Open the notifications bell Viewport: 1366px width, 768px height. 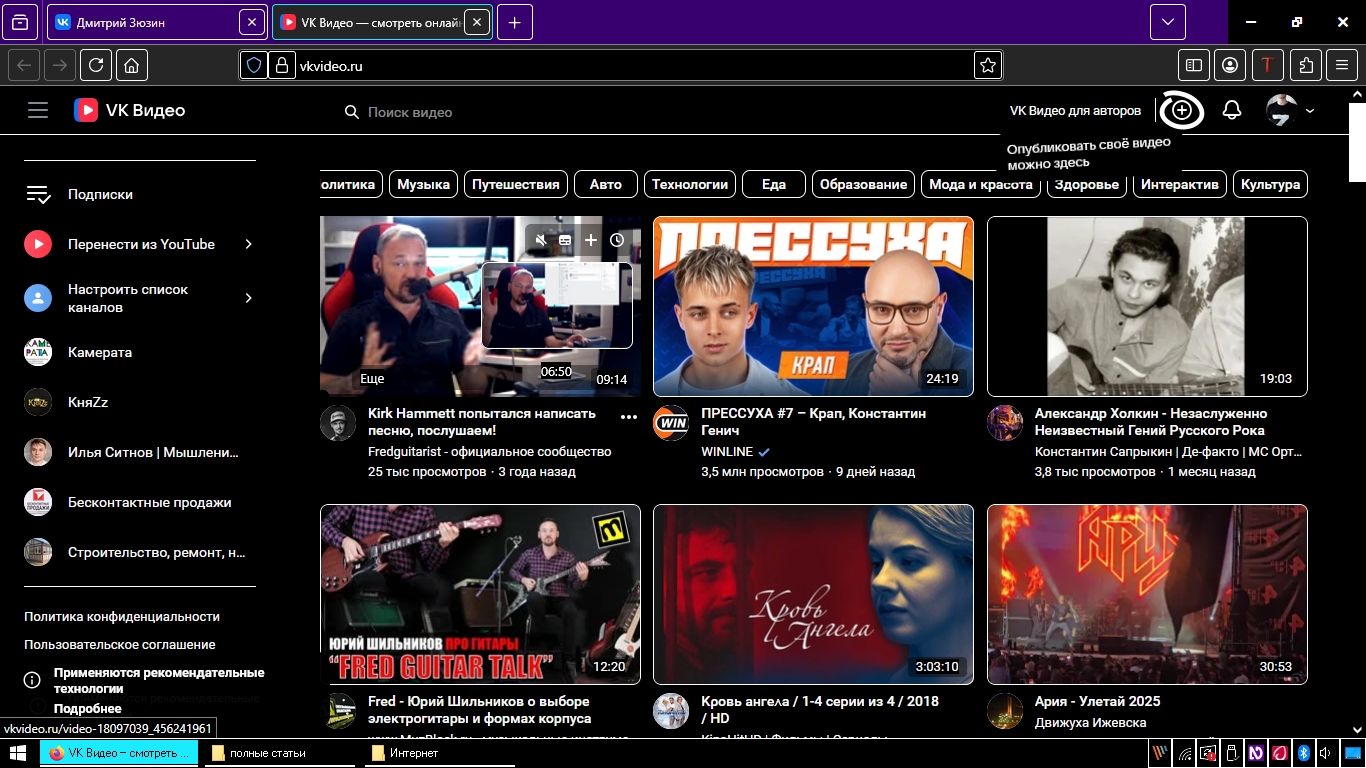point(1232,110)
